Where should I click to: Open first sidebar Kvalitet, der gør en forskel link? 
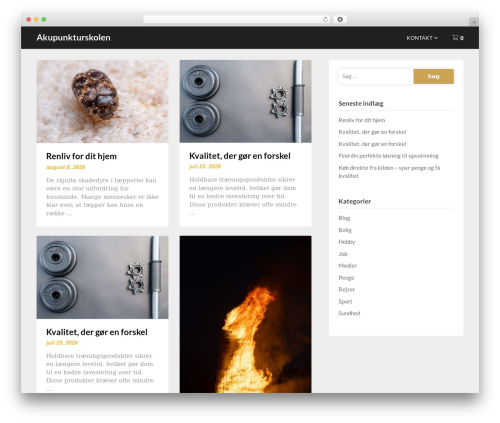click(x=372, y=132)
